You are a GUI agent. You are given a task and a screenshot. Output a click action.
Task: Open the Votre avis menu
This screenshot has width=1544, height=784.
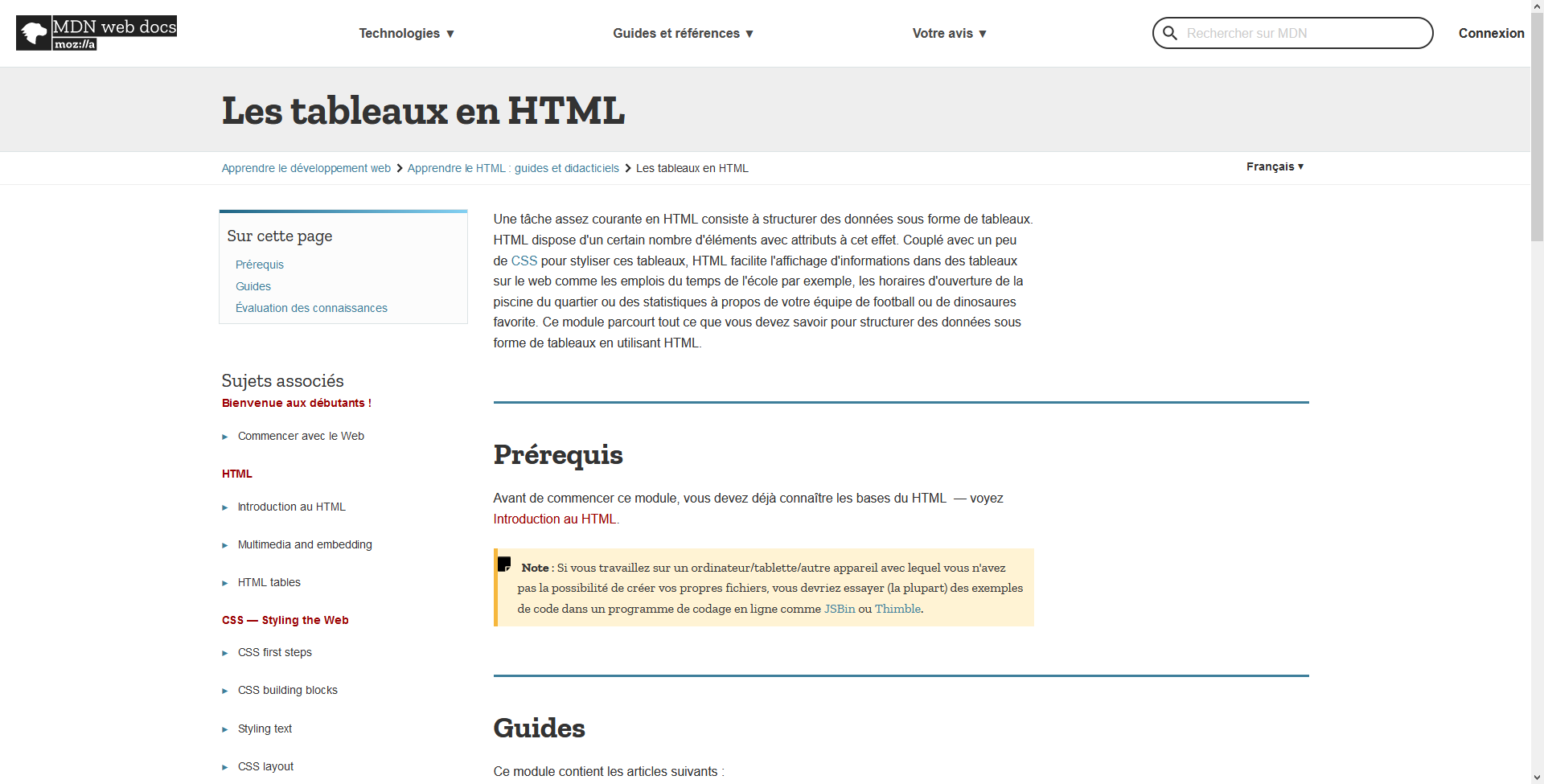click(x=949, y=33)
